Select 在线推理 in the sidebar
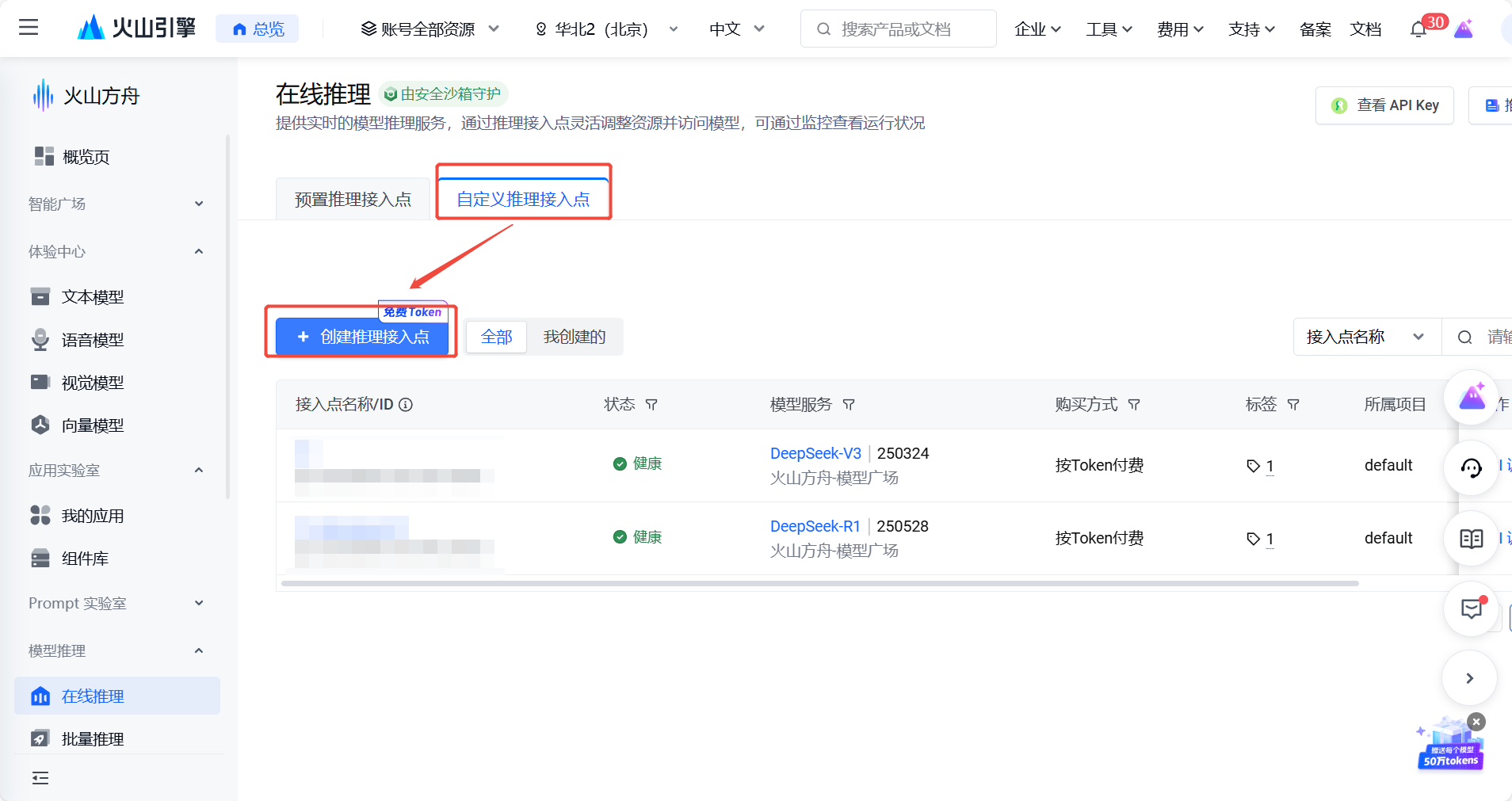This screenshot has width=1512, height=801. coord(117,696)
